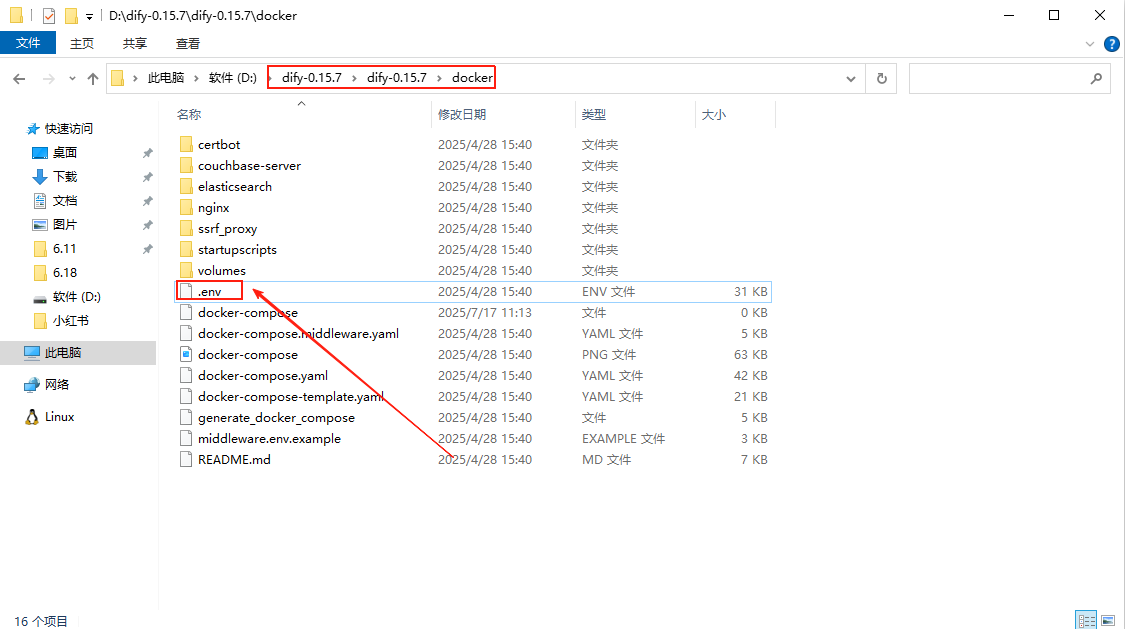Expand the ribbon with the chevron
The height and width of the screenshot is (629, 1125).
click(1091, 44)
